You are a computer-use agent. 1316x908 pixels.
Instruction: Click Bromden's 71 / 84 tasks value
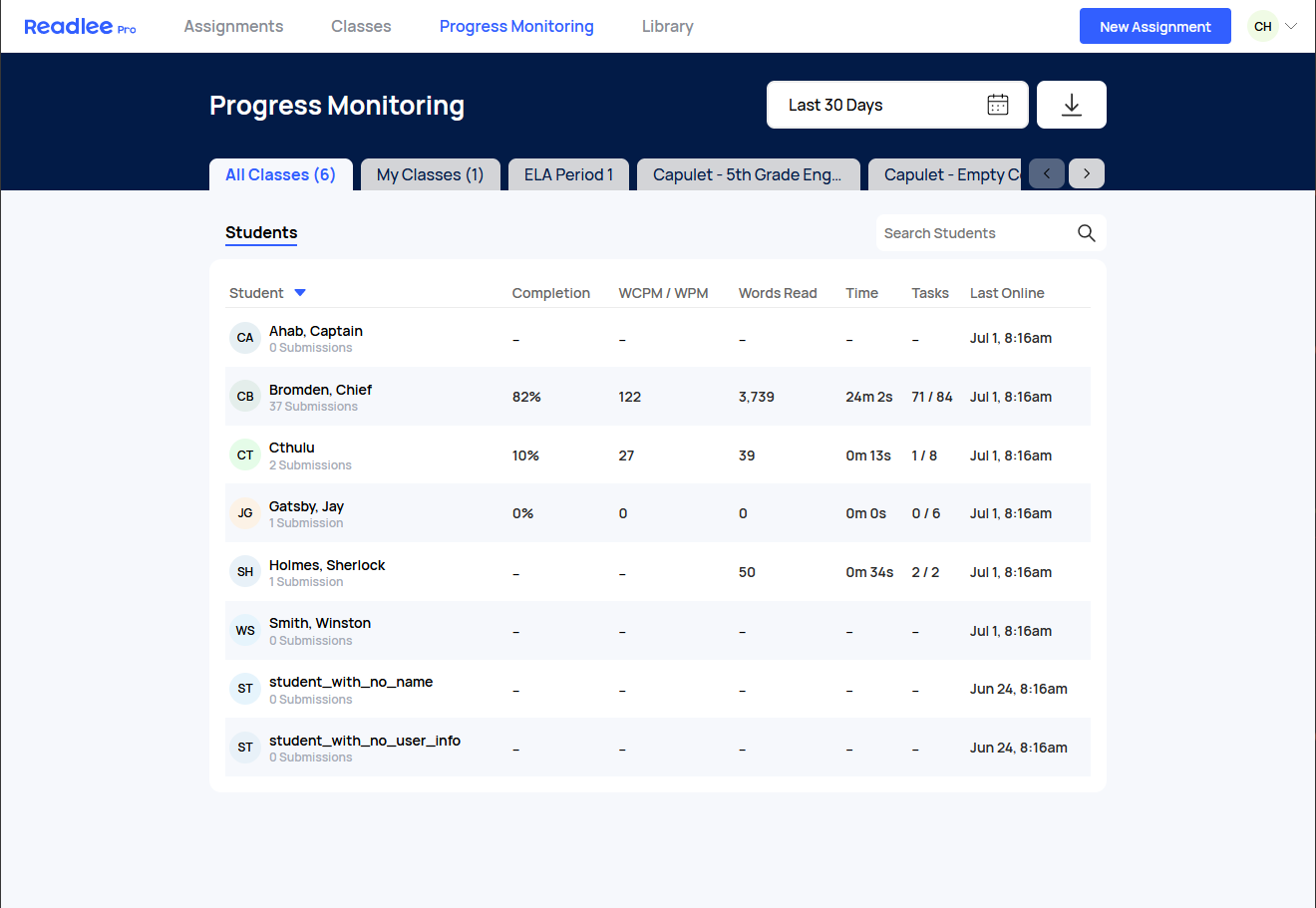(x=931, y=397)
